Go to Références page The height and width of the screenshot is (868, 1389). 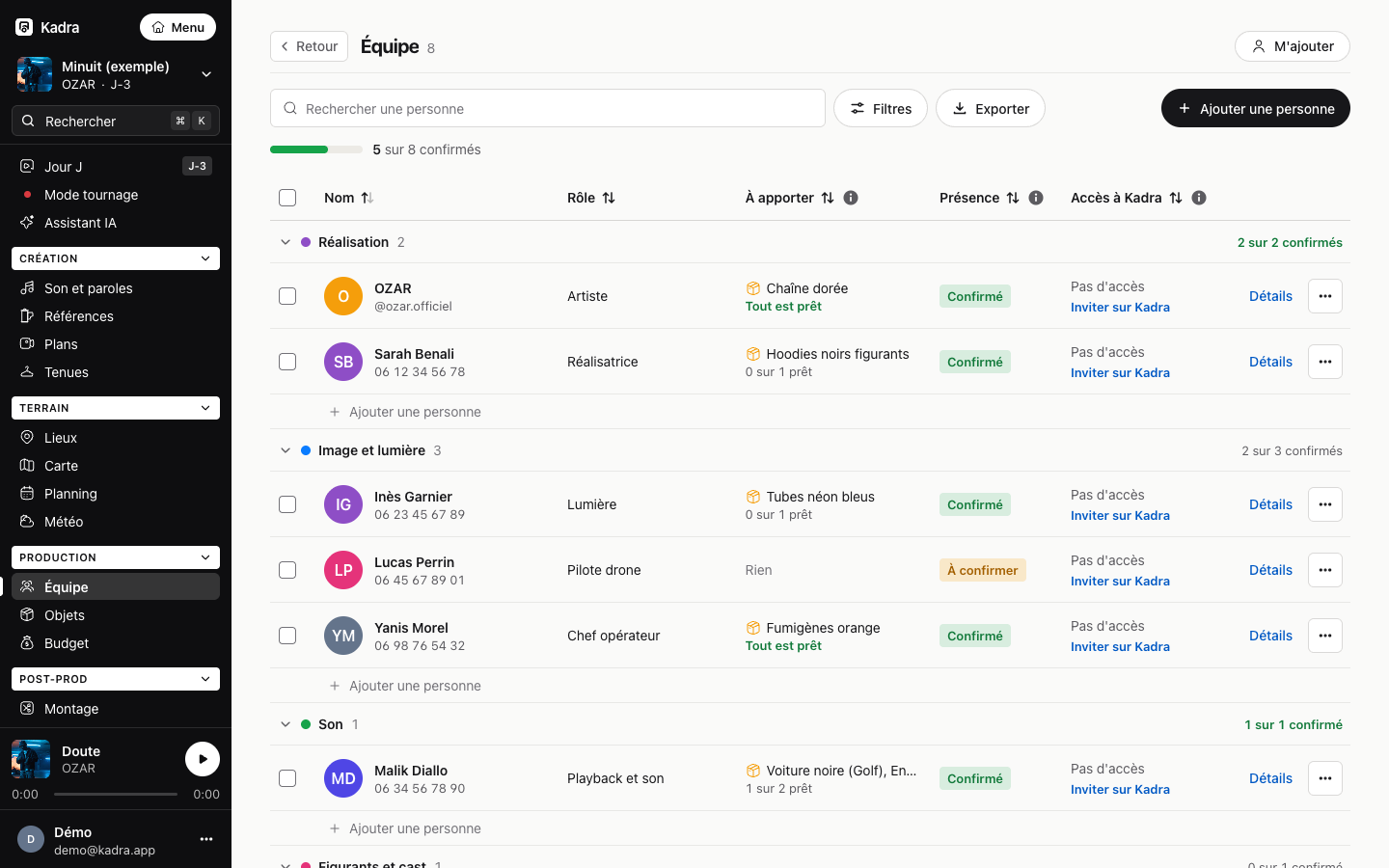[x=116, y=315]
